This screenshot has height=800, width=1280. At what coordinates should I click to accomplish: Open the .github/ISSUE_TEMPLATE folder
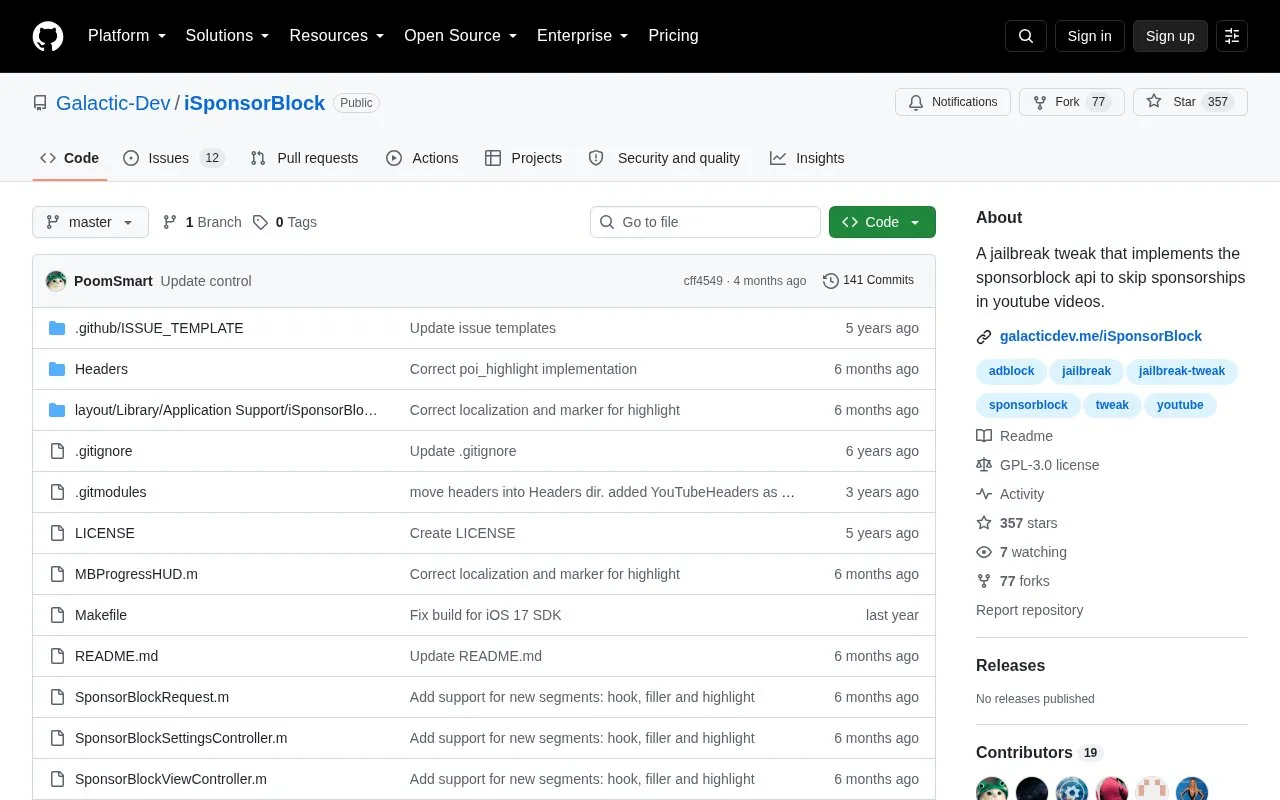pos(159,328)
